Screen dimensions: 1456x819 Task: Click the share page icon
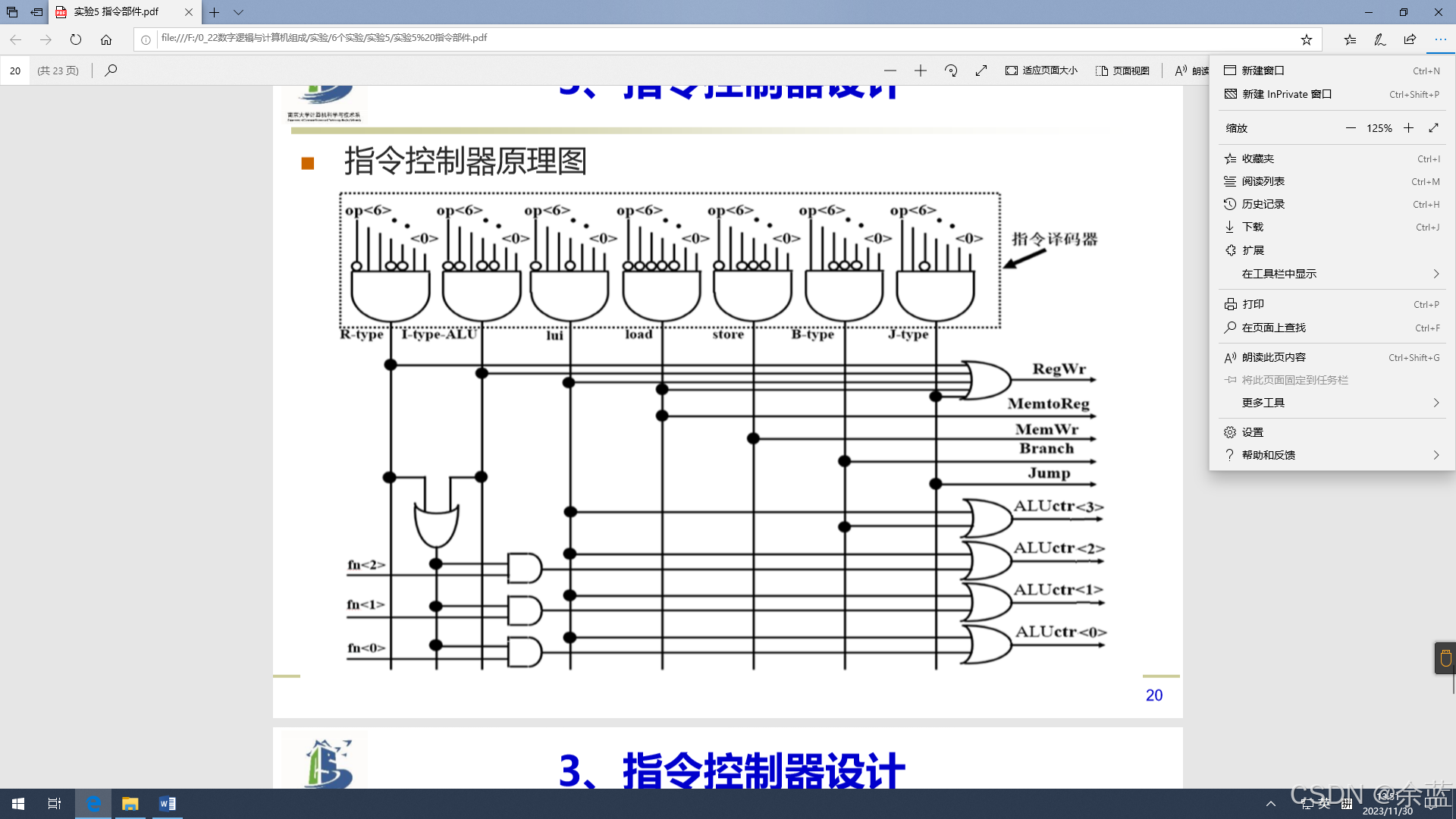click(1410, 39)
